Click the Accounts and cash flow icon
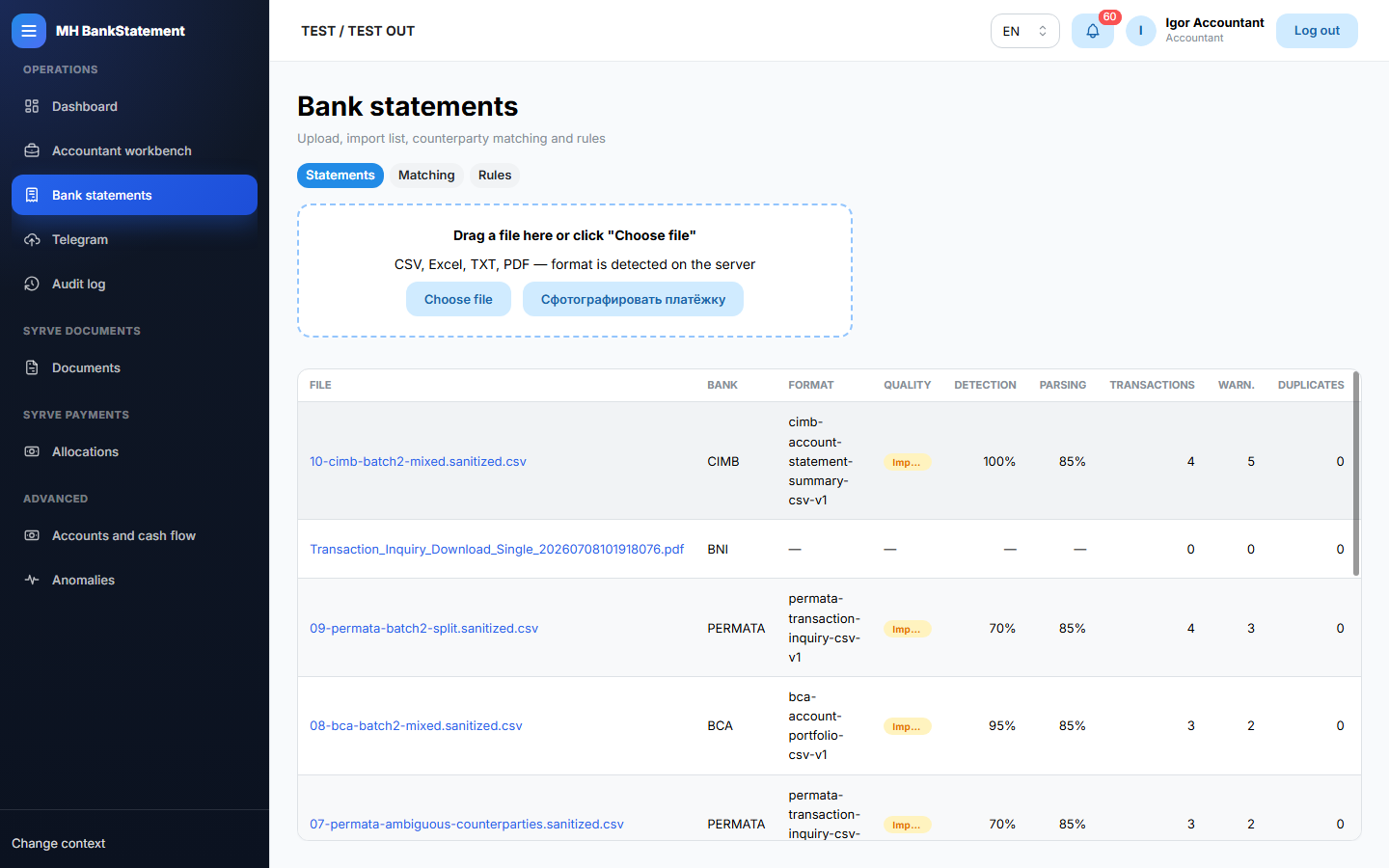1389x868 pixels. 32,535
